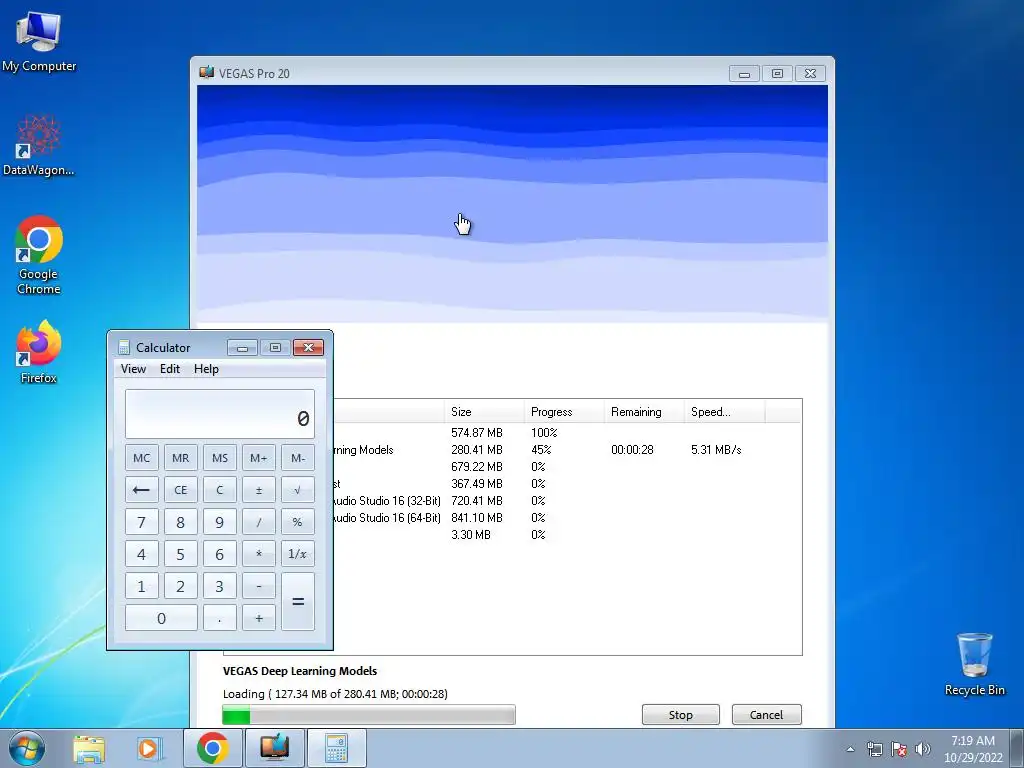Click the network tray icon
Image resolution: width=1024 pixels, height=768 pixels.
[874, 749]
